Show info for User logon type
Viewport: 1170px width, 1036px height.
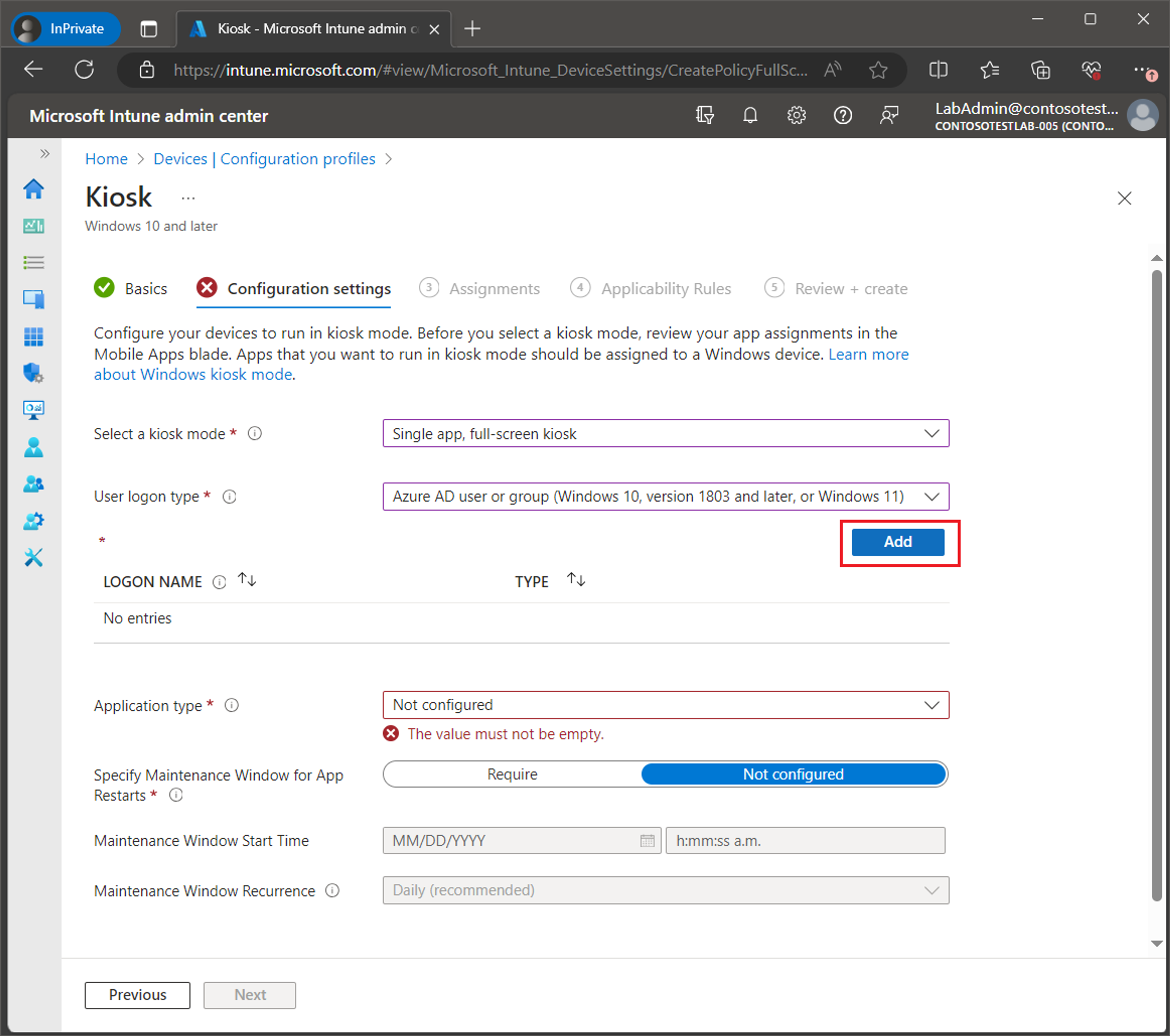tap(229, 497)
